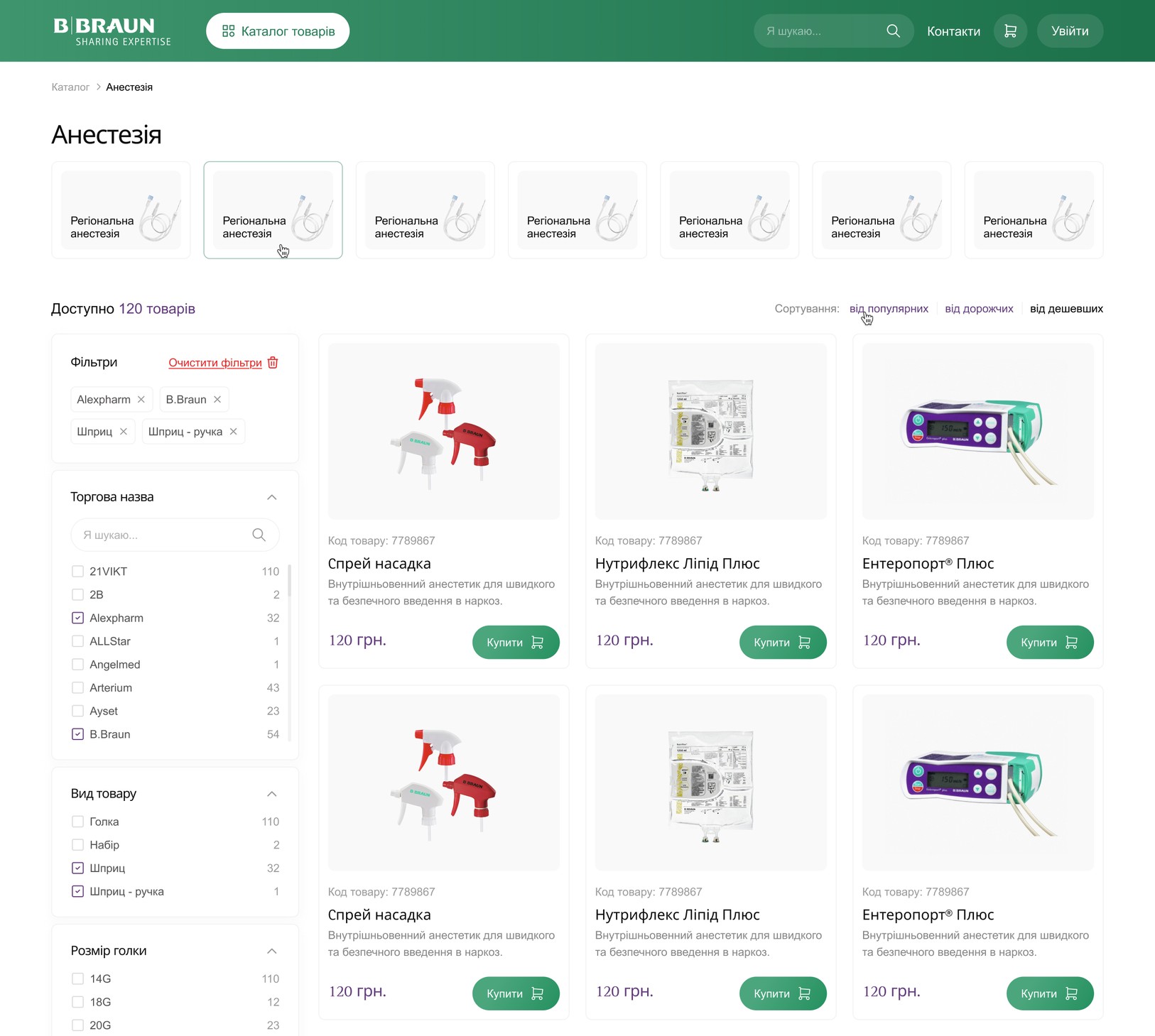Viewport: 1155px width, 1036px height.
Task: Remove the Alexpharm filter chip with its X
Action: click(x=141, y=400)
